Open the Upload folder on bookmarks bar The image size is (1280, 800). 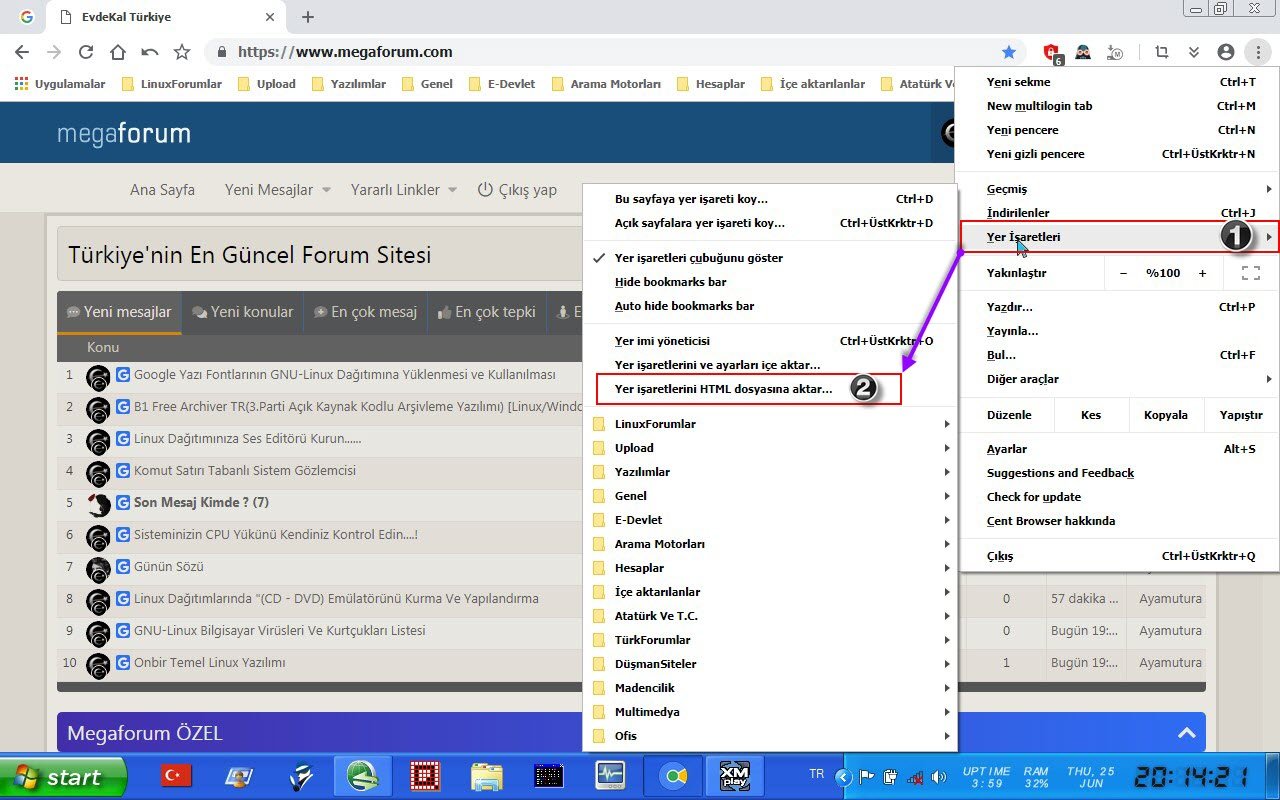[267, 84]
